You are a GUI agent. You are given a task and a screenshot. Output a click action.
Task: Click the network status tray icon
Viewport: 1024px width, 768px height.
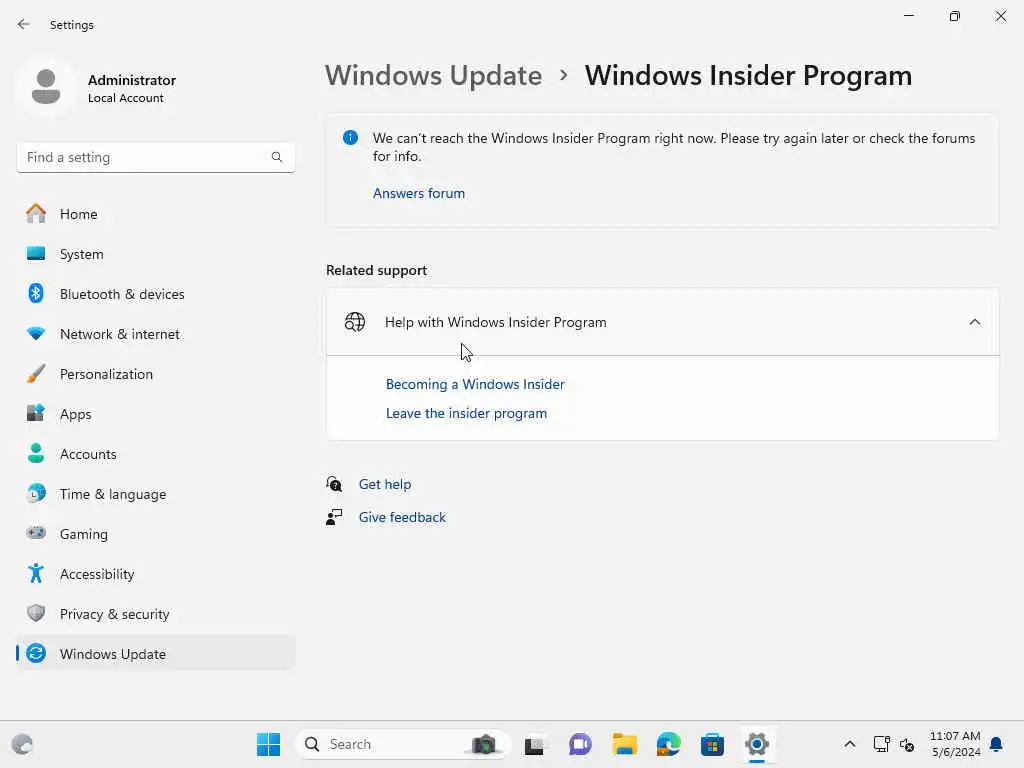pyautogui.click(x=882, y=744)
